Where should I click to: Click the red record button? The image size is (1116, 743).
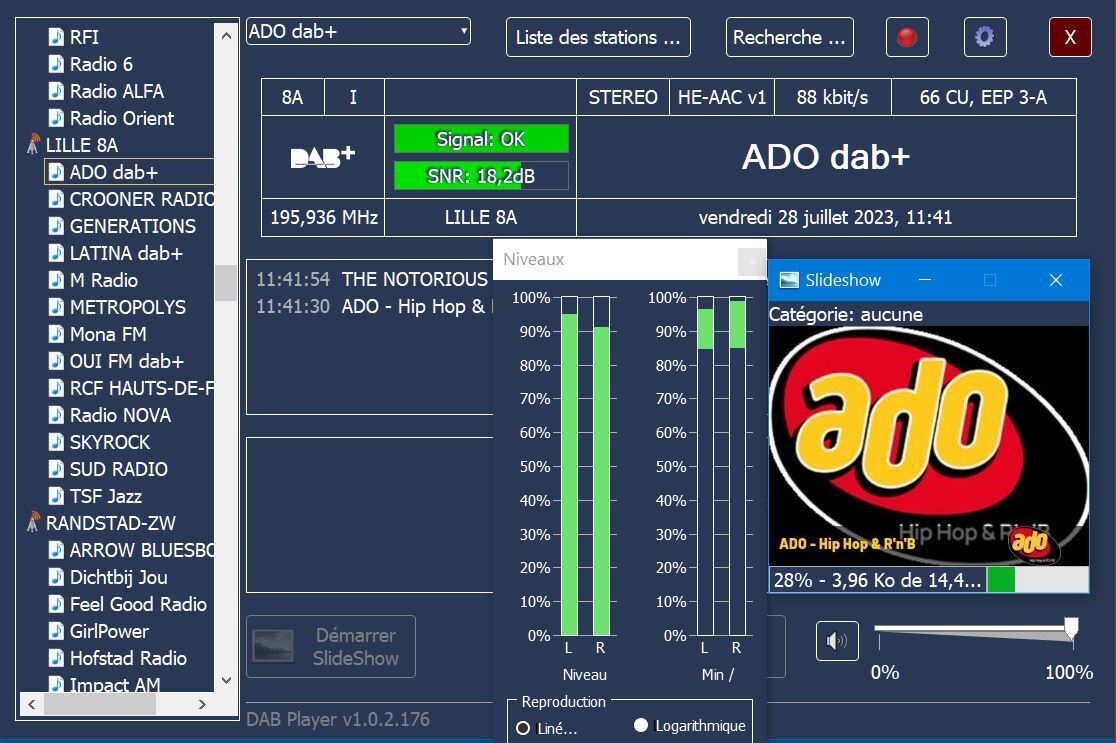pyautogui.click(x=907, y=37)
